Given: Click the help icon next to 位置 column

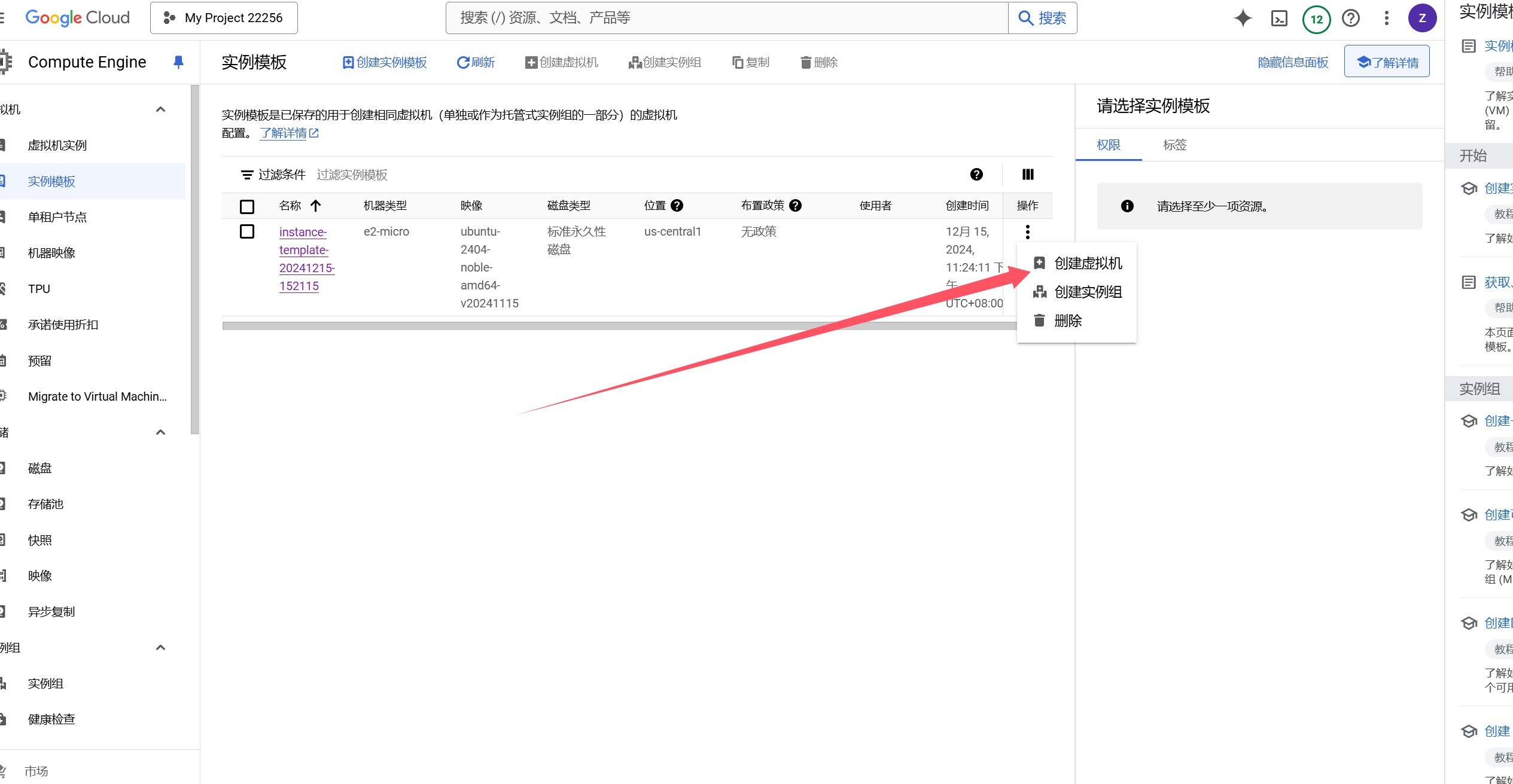Looking at the screenshot, I should pos(677,206).
